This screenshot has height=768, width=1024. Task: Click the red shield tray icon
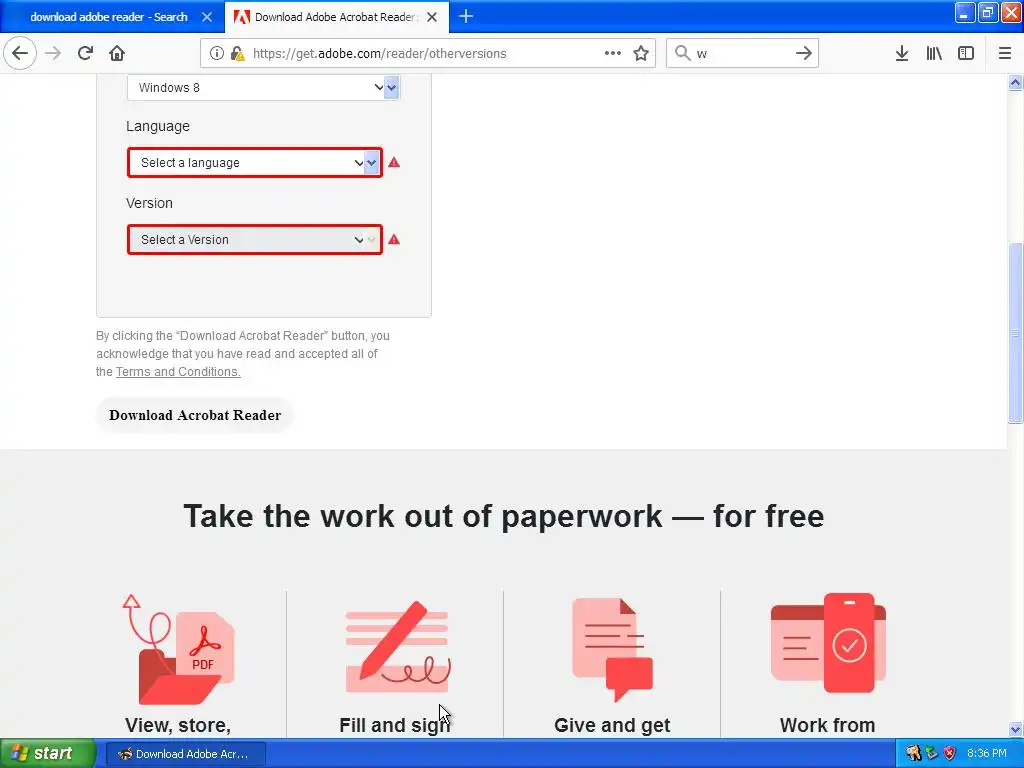(950, 754)
